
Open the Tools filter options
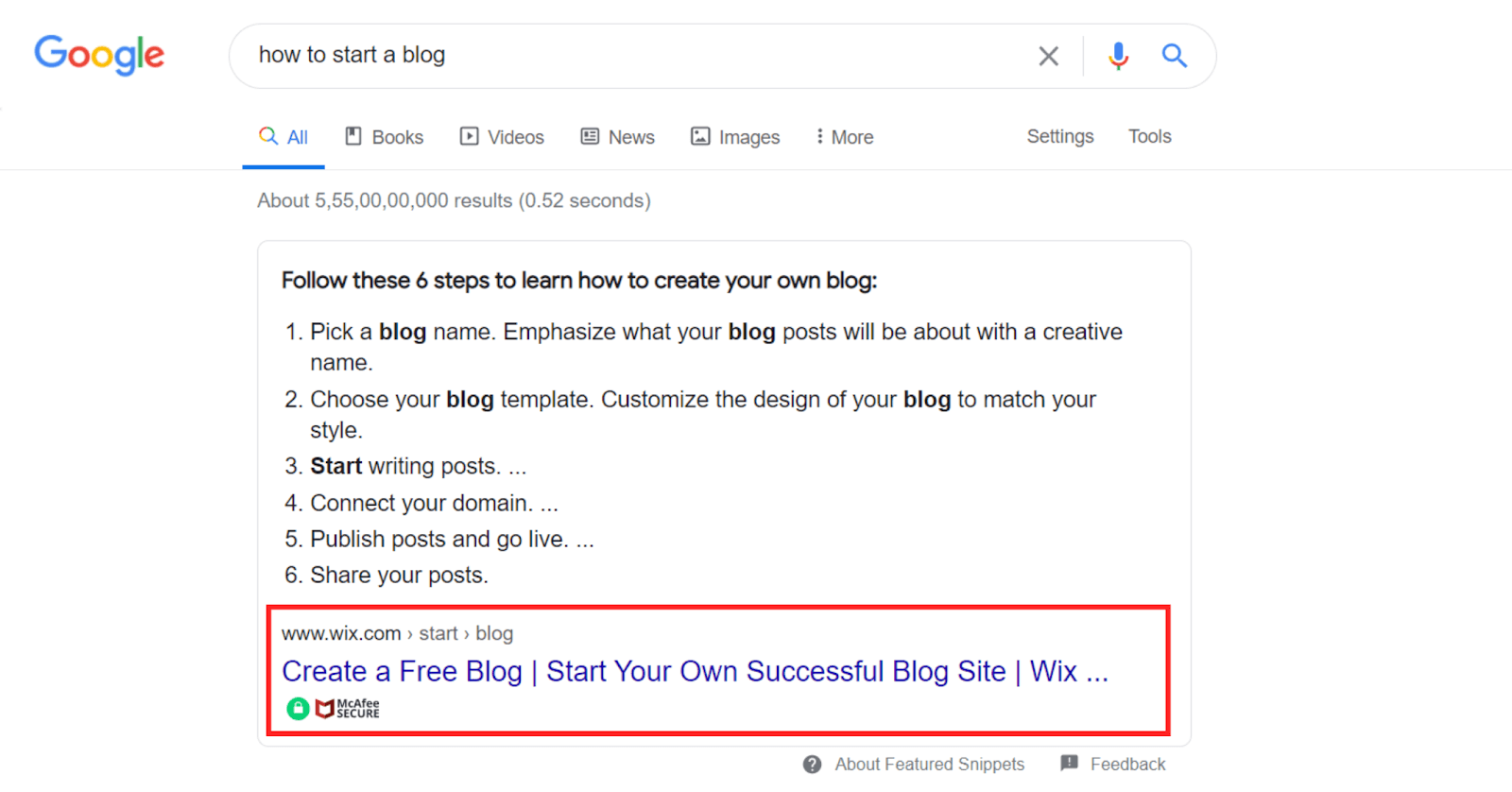(1149, 136)
